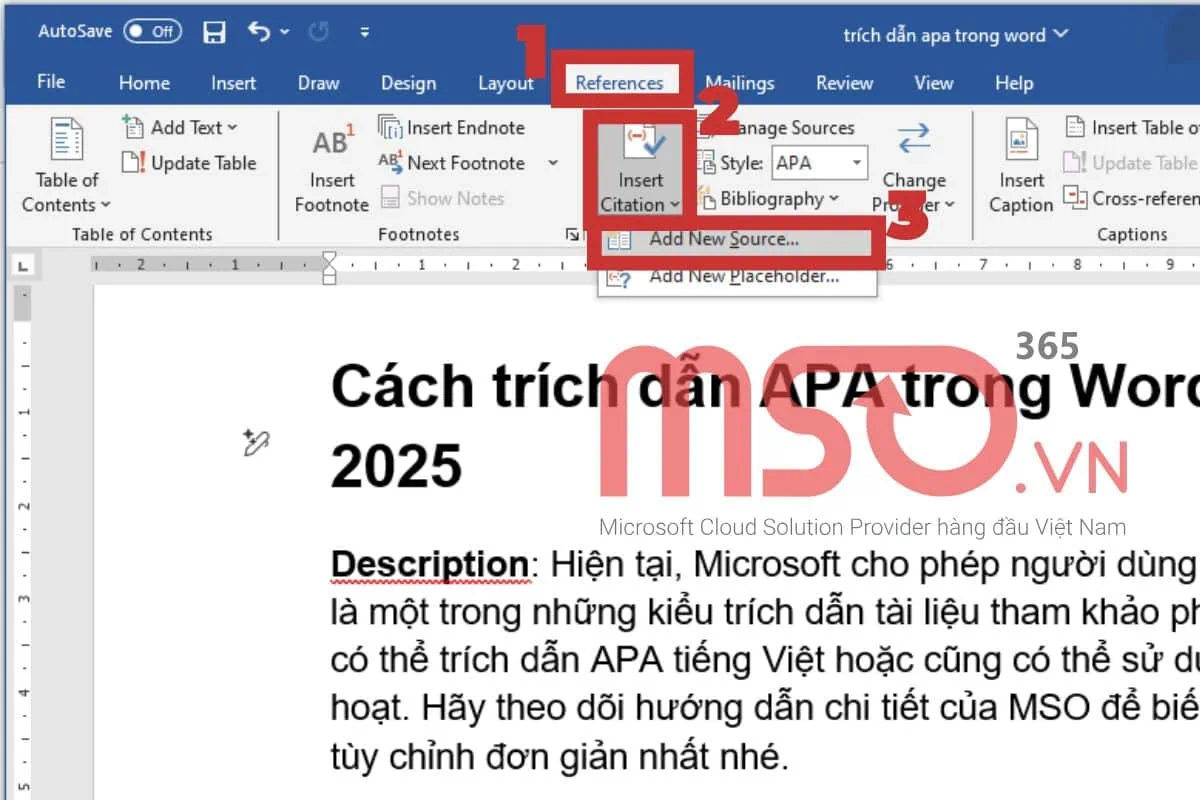Click the Table of Contents icon
The height and width of the screenshot is (800, 1200).
(x=67, y=140)
